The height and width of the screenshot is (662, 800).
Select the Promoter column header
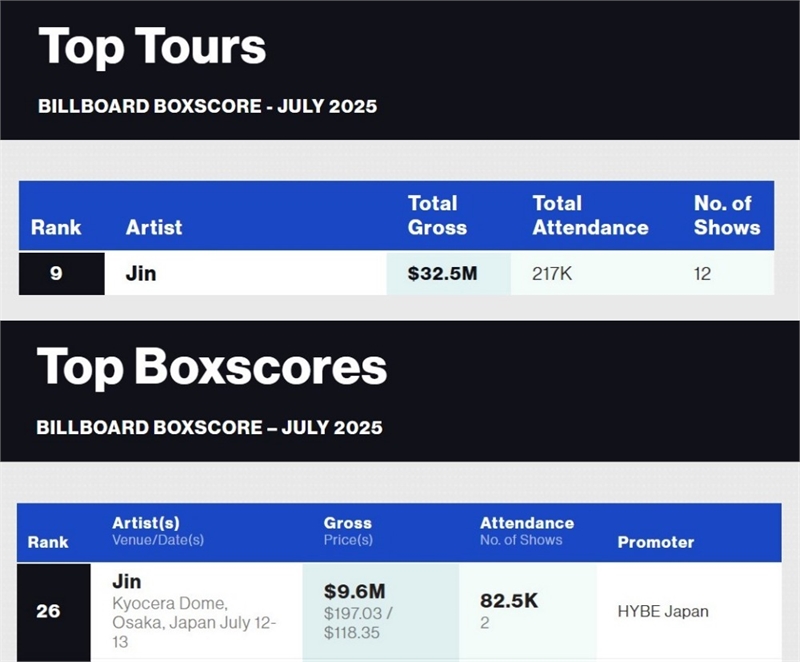click(x=655, y=542)
